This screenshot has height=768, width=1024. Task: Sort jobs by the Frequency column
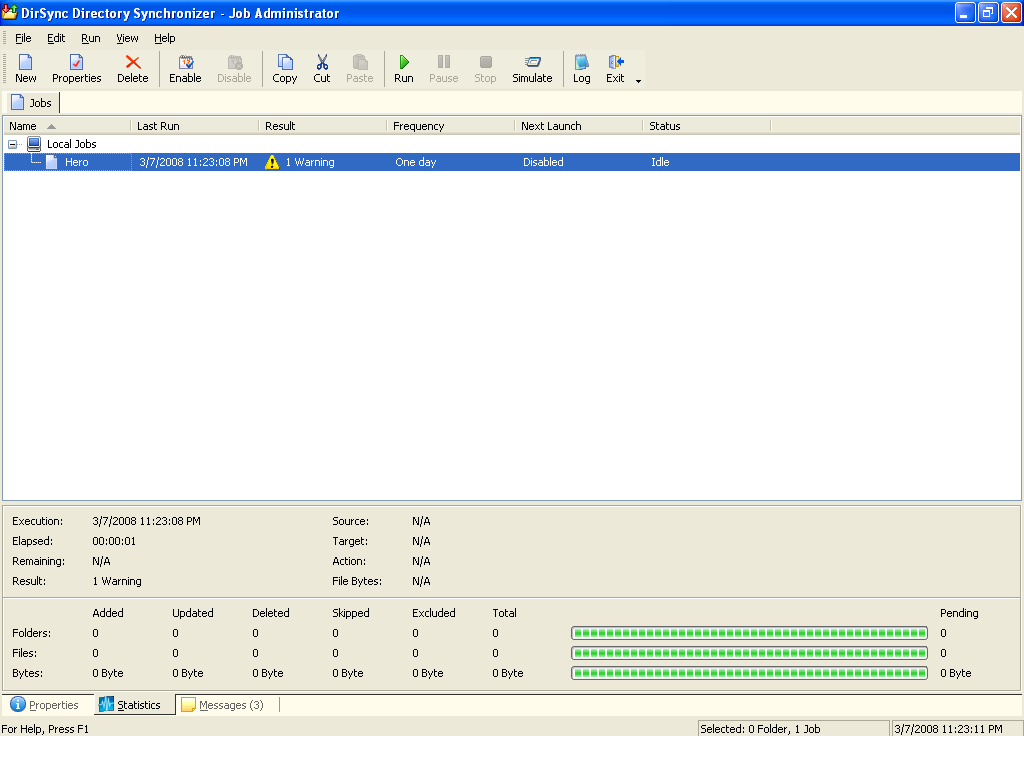click(x=451, y=126)
